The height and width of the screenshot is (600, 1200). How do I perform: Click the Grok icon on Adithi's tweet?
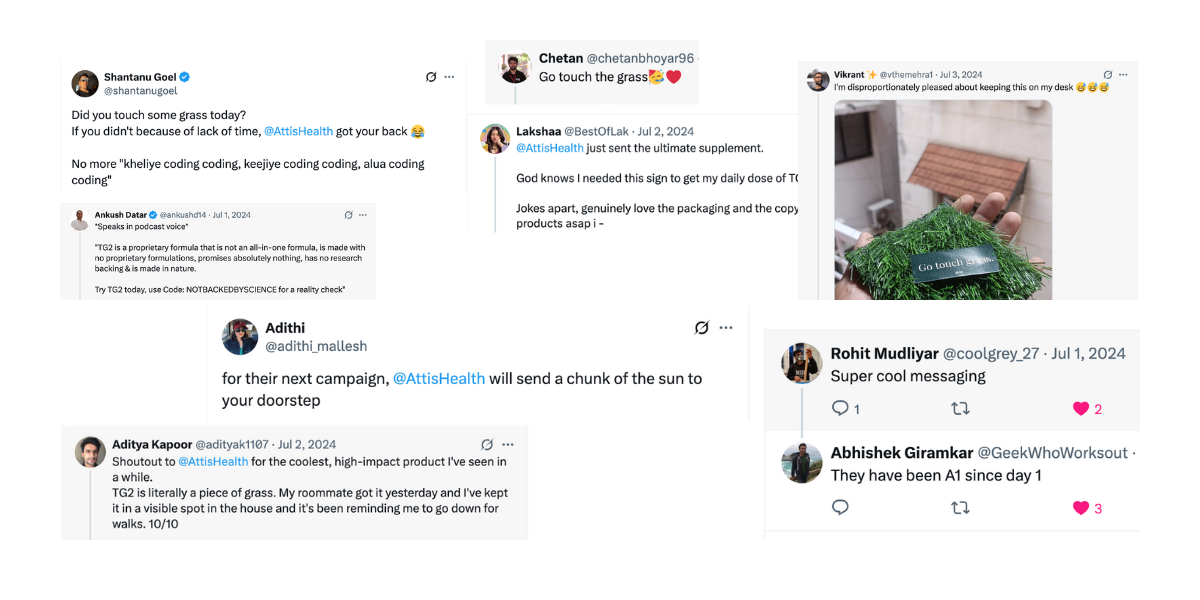[702, 328]
